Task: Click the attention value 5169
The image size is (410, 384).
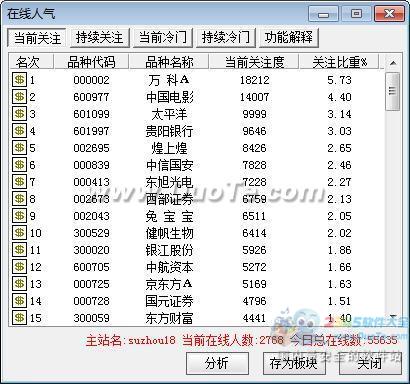Action: click(x=254, y=284)
